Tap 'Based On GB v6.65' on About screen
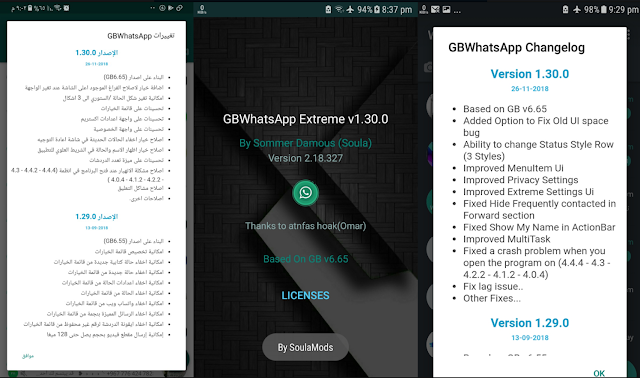Viewport: 640px width, 378px height. [x=305, y=259]
